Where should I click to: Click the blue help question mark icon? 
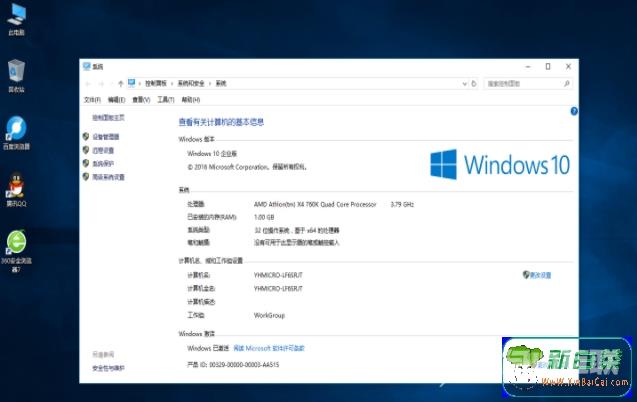point(574,111)
